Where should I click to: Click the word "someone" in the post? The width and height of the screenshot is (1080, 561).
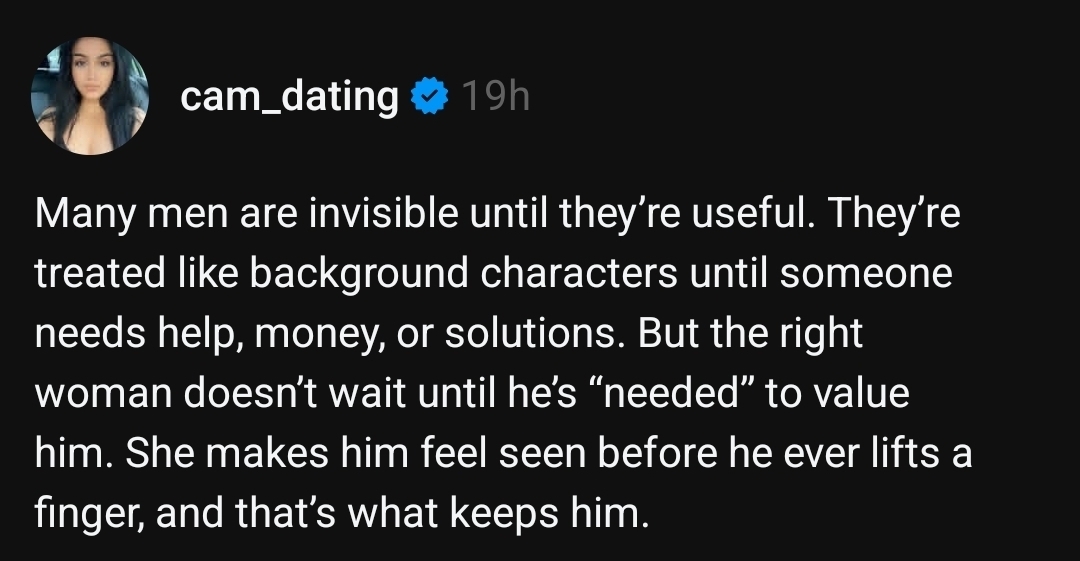[x=865, y=275]
